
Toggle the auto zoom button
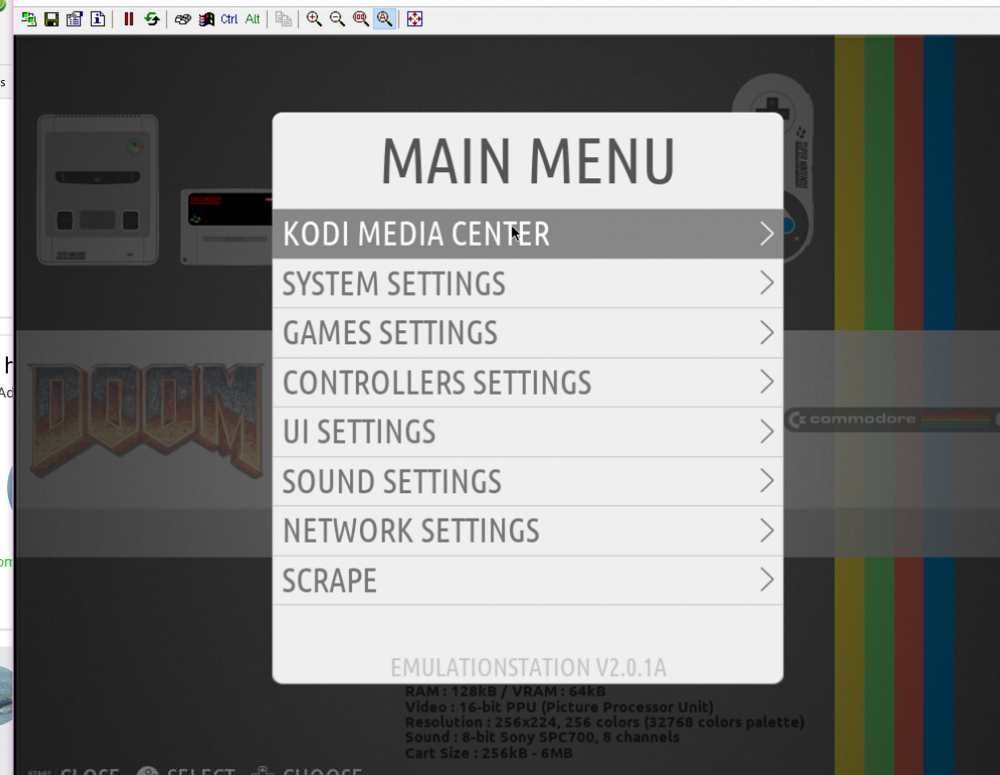(385, 19)
